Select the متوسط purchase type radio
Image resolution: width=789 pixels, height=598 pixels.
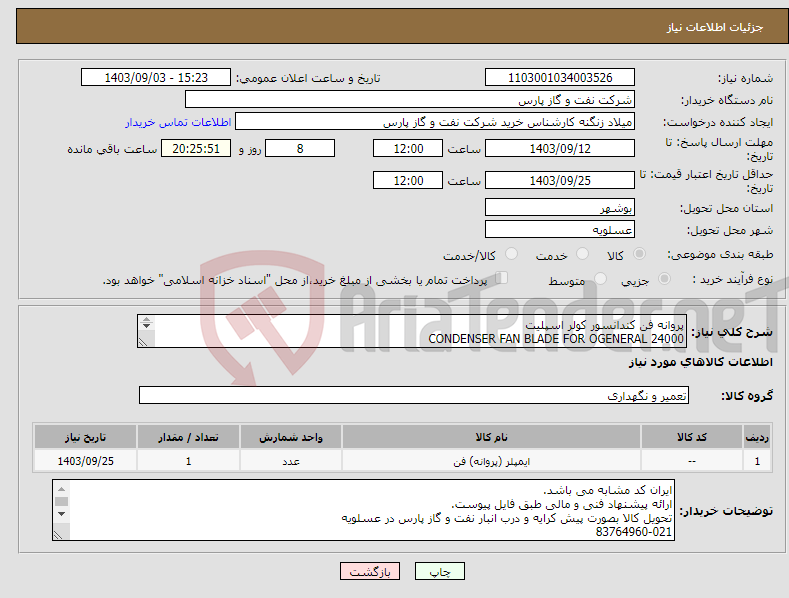pos(600,278)
